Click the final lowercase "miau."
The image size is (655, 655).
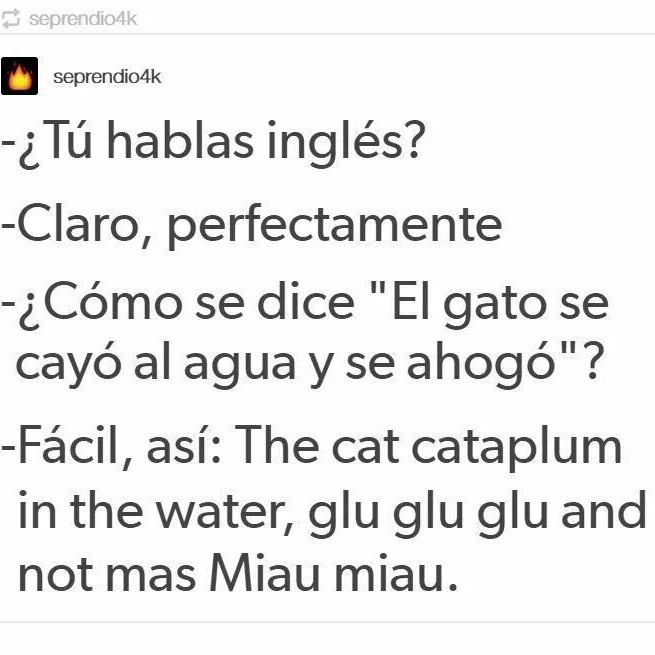[396, 573]
